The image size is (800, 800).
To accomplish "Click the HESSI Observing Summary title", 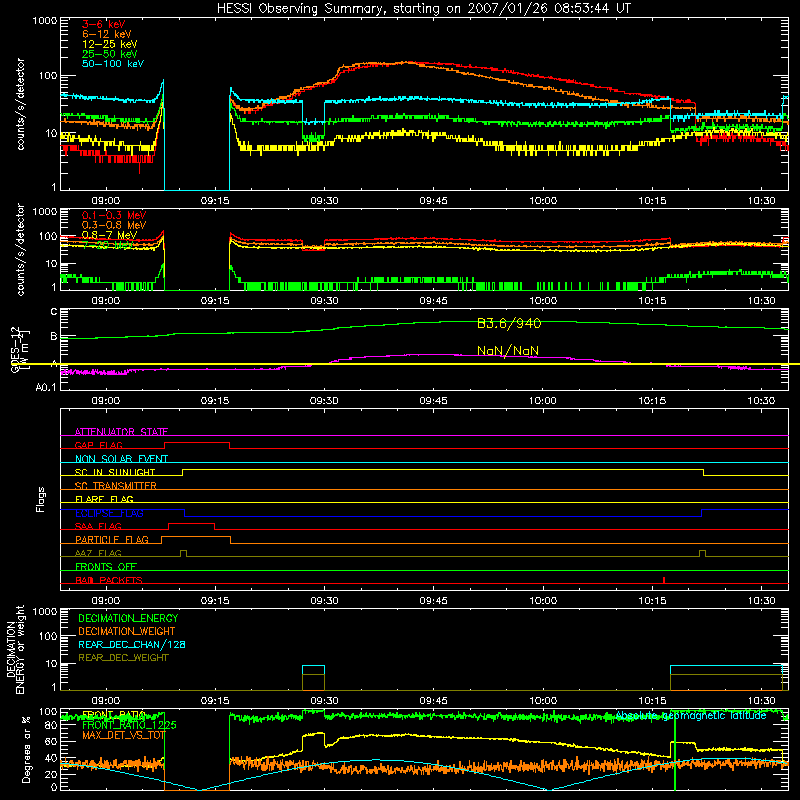I will (424, 9).
